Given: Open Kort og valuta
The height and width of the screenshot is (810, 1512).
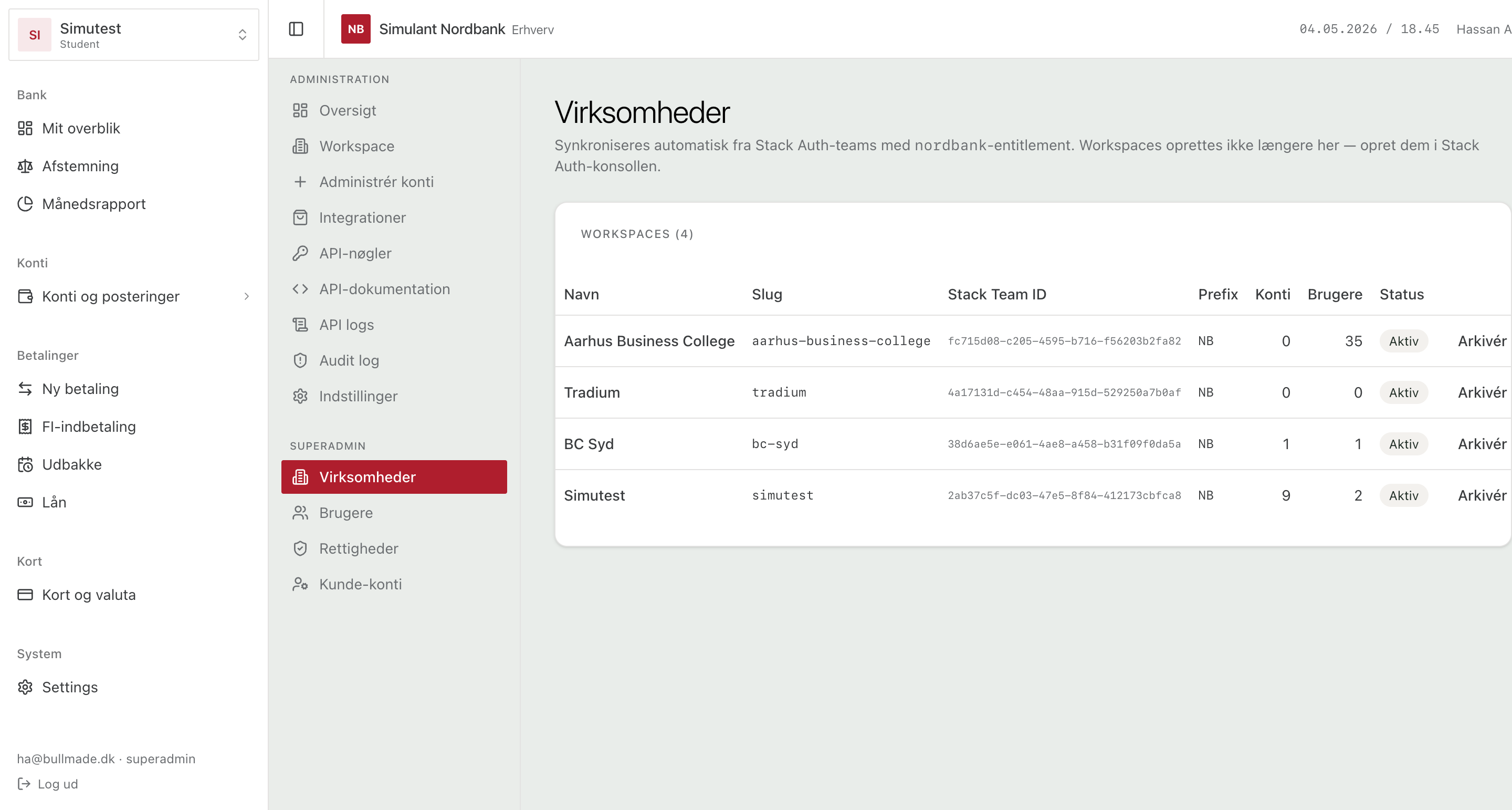Looking at the screenshot, I should pos(89,595).
